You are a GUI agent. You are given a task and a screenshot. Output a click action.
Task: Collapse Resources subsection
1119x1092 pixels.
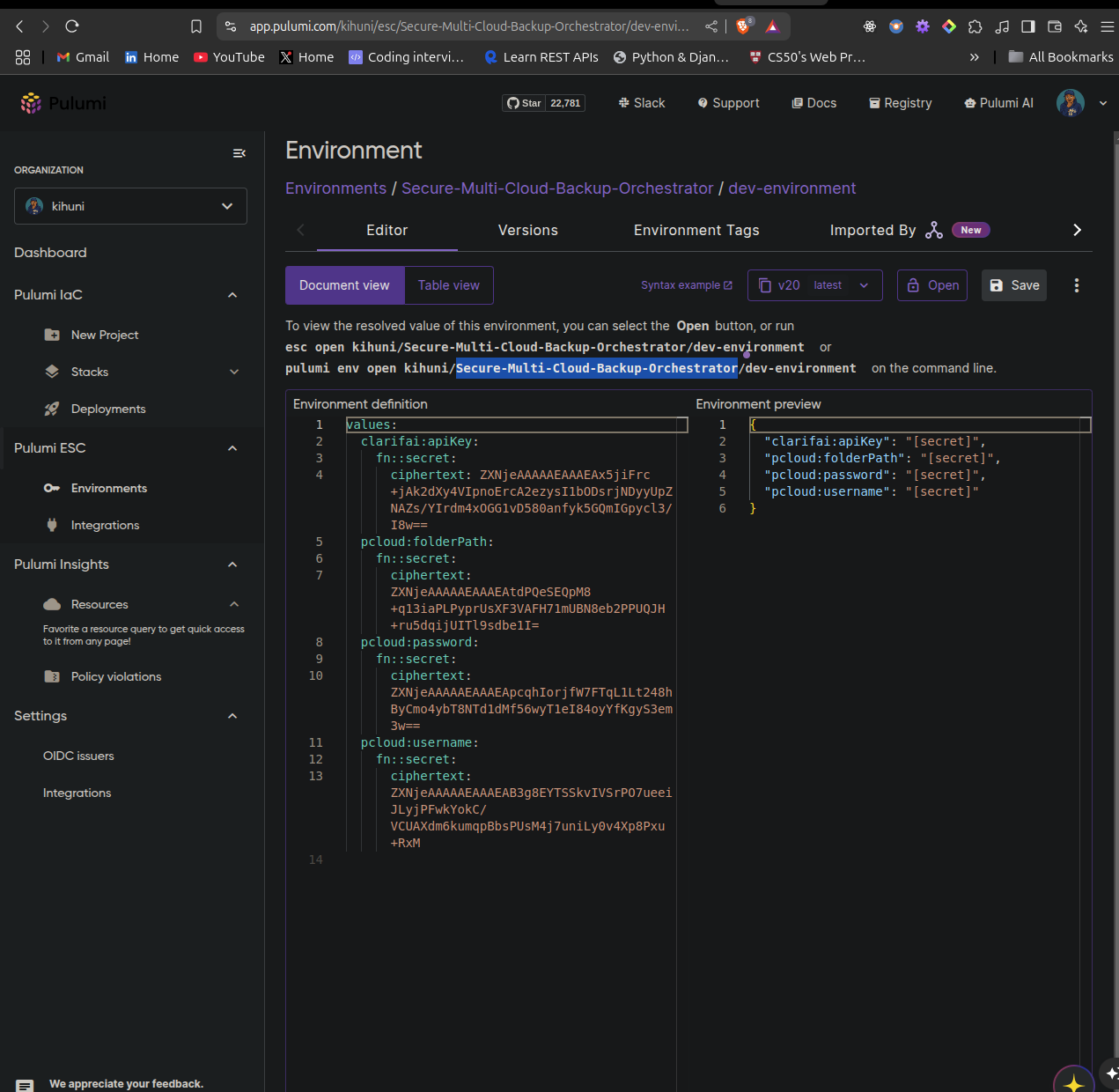pos(234,604)
